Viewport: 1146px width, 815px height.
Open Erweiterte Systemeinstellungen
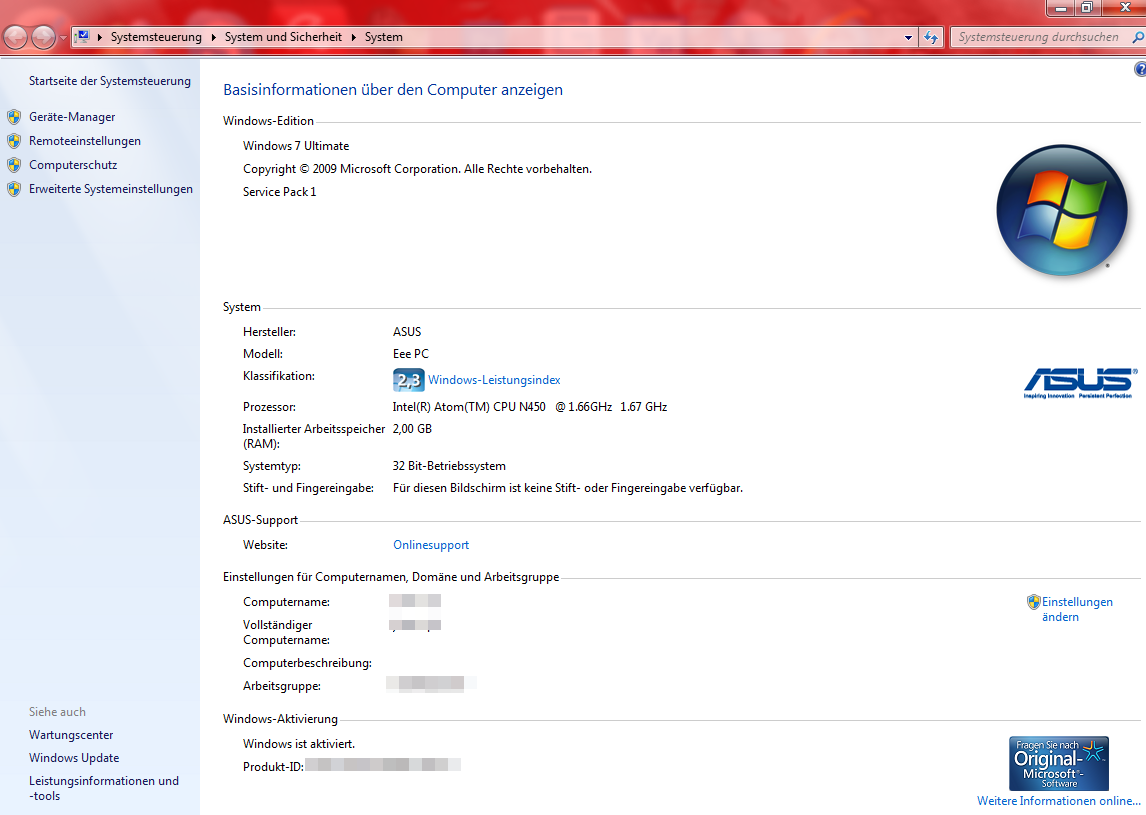(111, 189)
